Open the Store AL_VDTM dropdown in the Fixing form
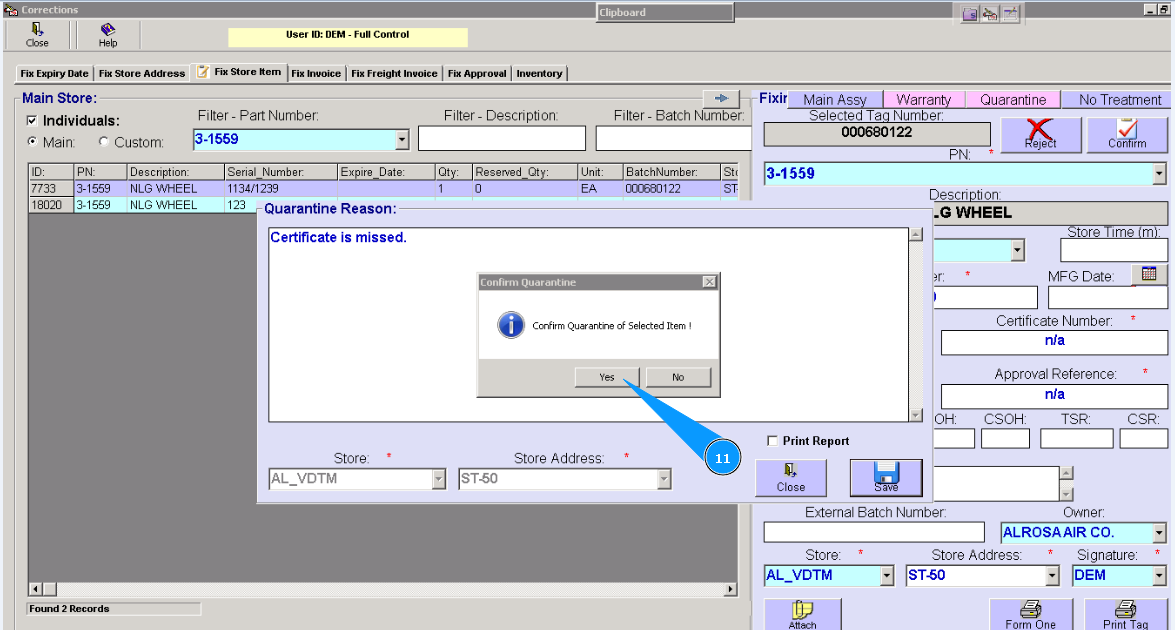This screenshot has height=633, width=1175. 887,575
